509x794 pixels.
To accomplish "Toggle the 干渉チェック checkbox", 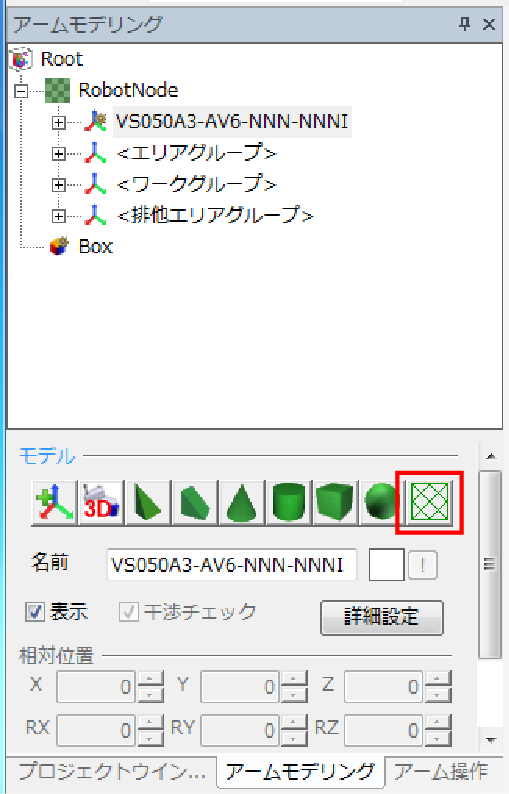I will 129,612.
